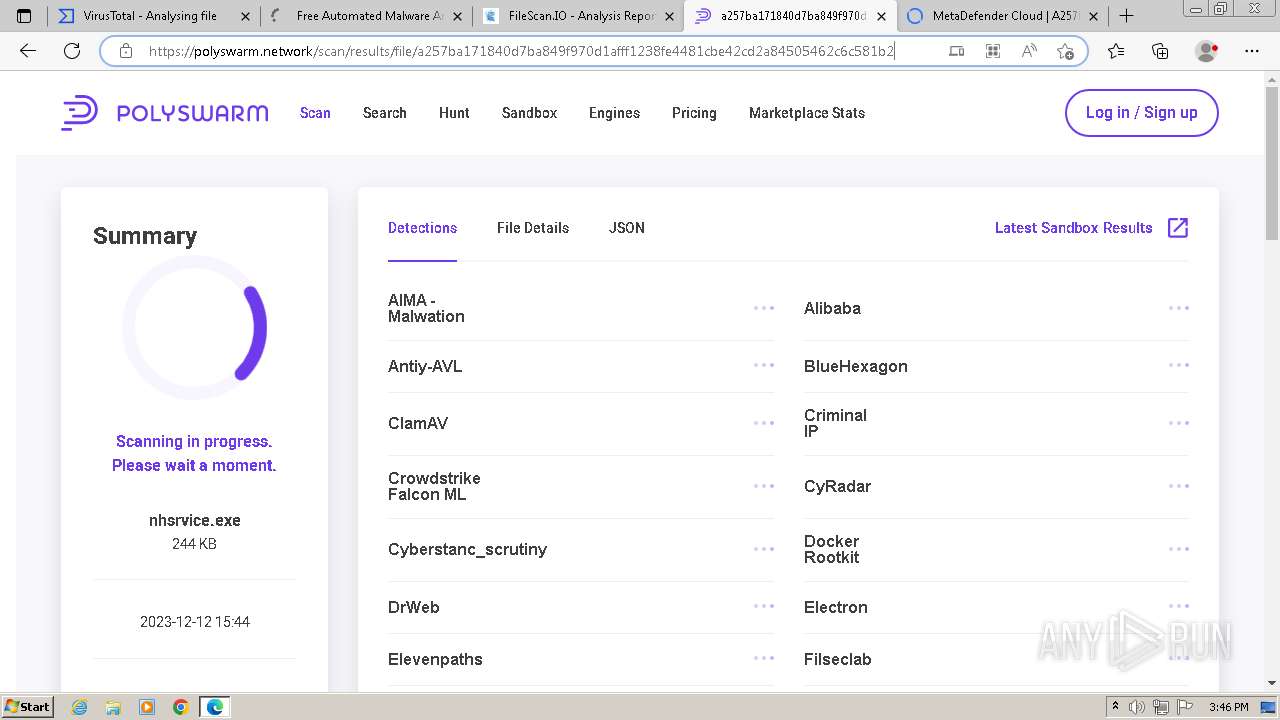Expand BlueHexagon result dots
The height and width of the screenshot is (720, 1280).
pos(1179,366)
